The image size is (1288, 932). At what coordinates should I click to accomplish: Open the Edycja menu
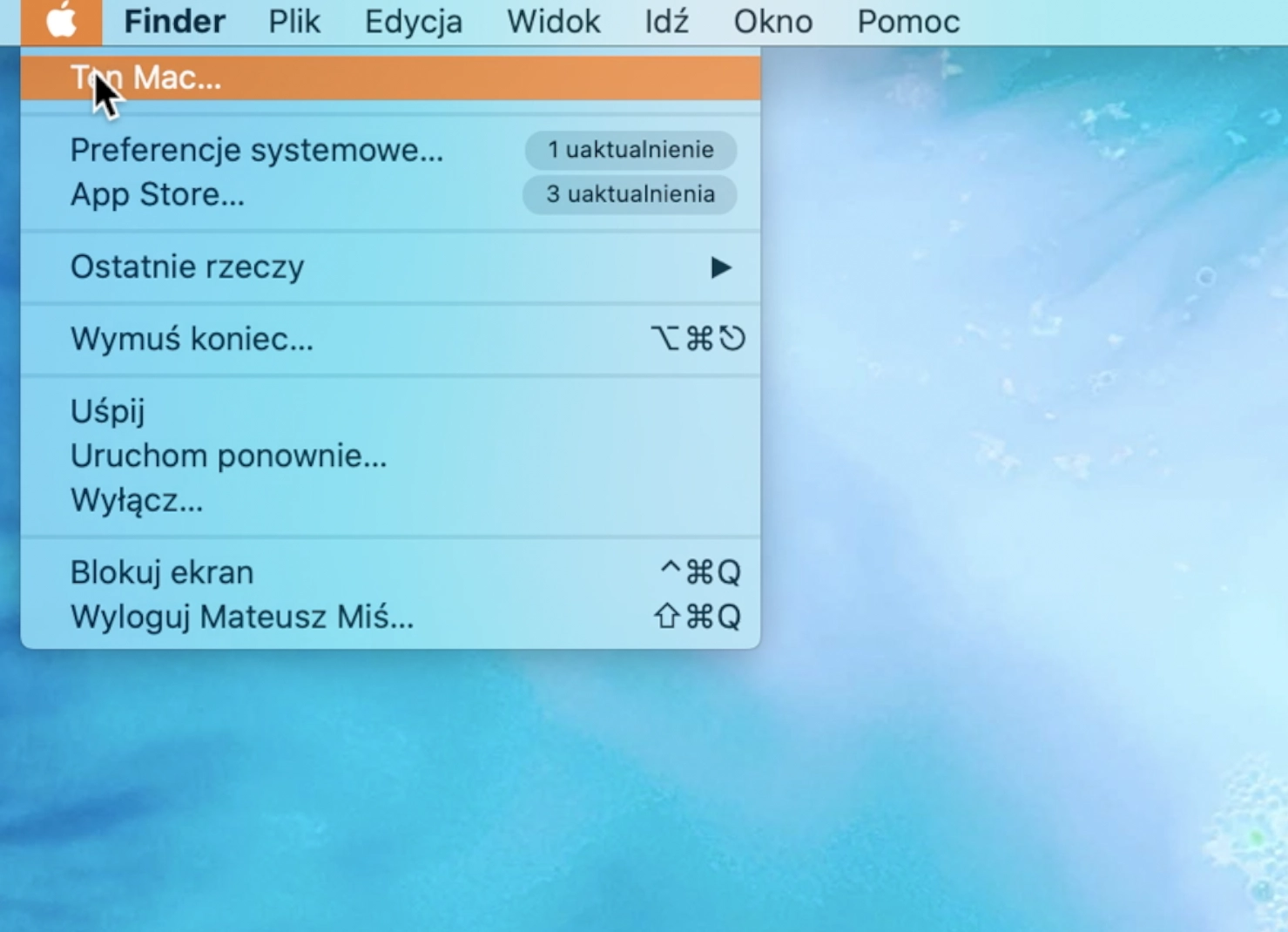(x=414, y=22)
